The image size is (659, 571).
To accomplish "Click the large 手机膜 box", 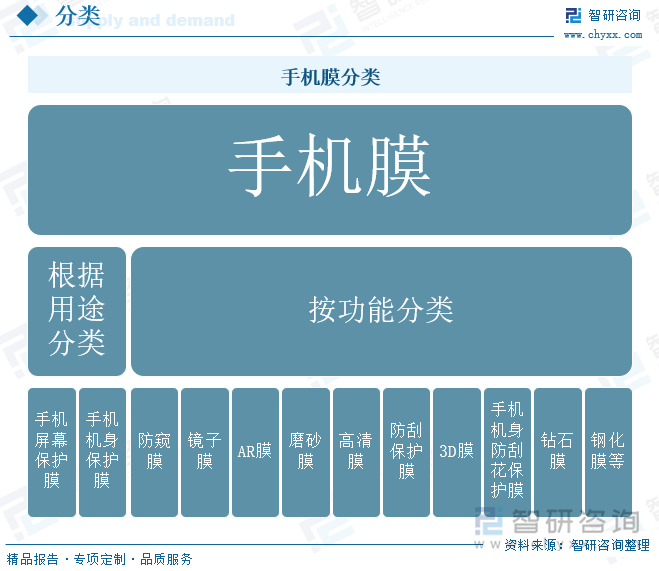I will click(330, 170).
